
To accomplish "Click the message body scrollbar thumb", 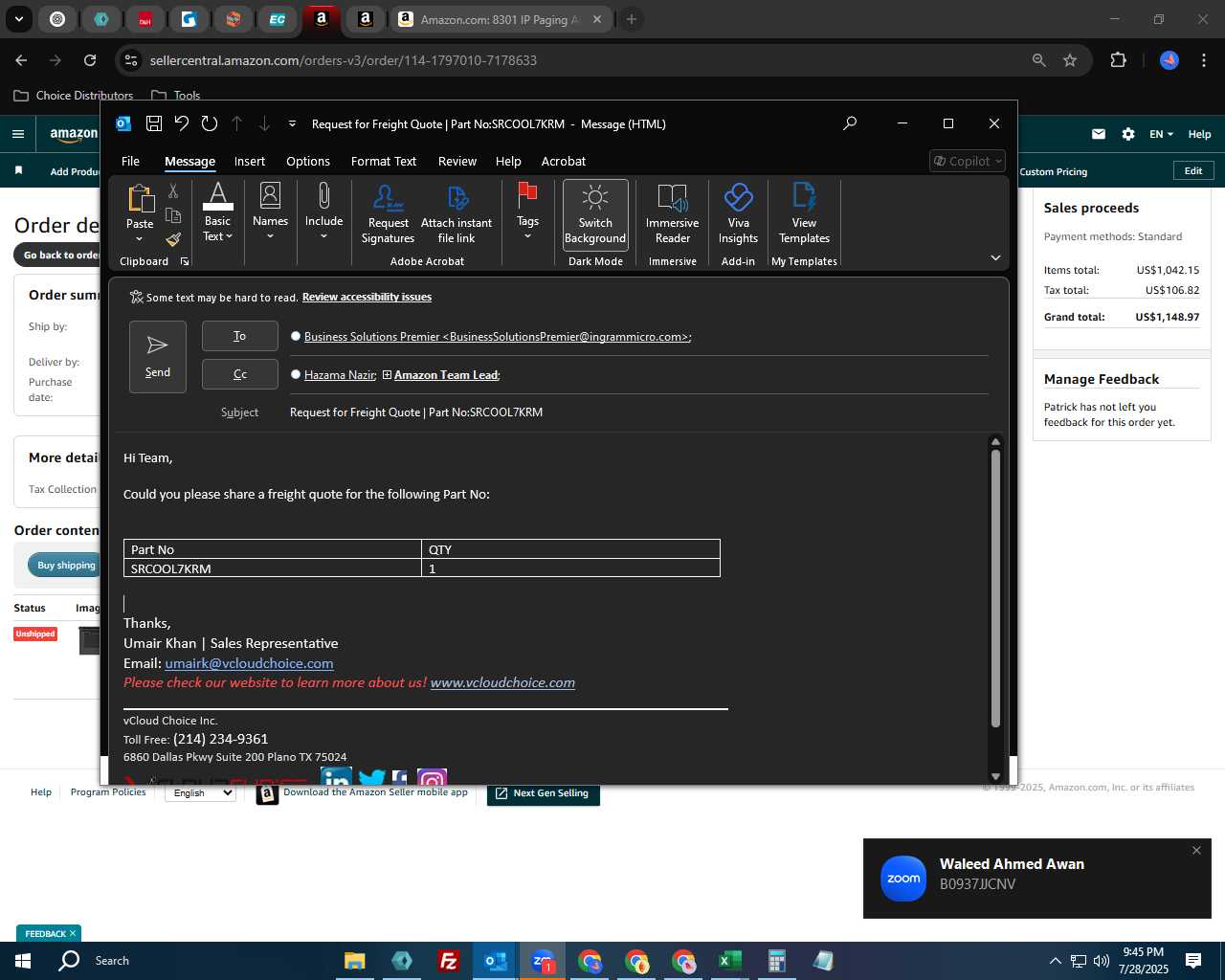I will pos(995,588).
